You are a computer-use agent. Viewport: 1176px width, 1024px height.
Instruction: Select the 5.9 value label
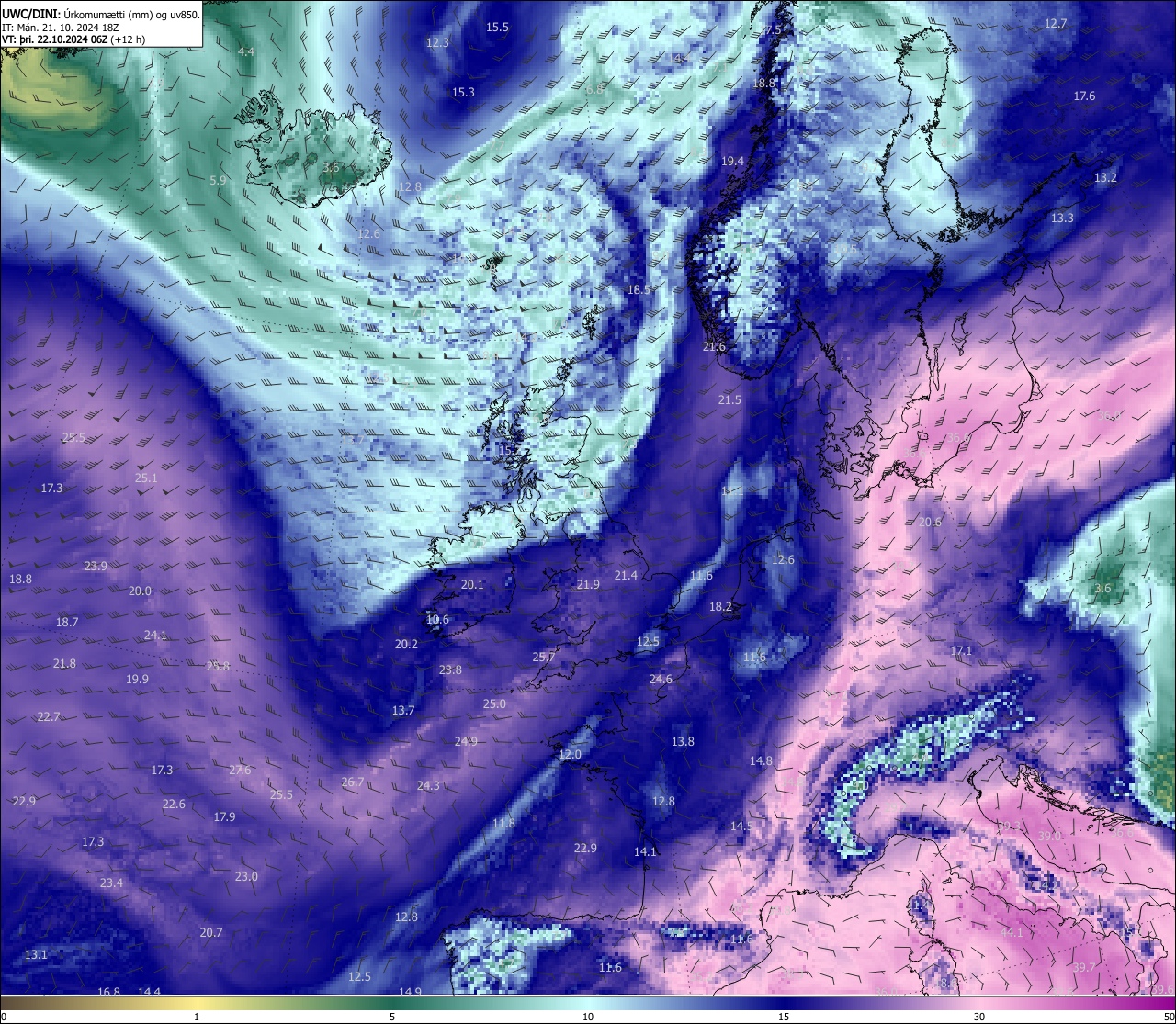pyautogui.click(x=218, y=180)
